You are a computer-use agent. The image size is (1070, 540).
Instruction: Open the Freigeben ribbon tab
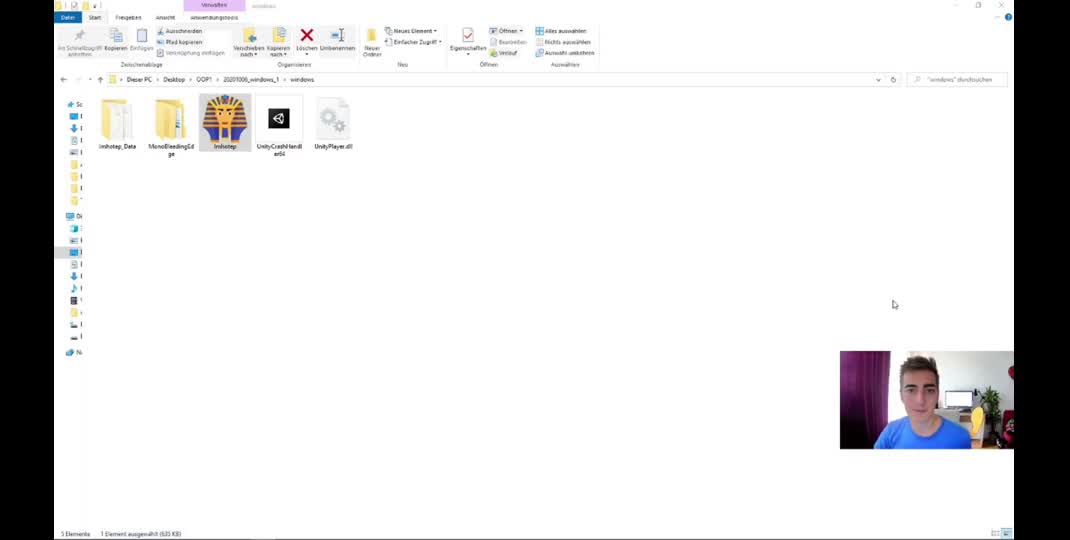click(128, 17)
